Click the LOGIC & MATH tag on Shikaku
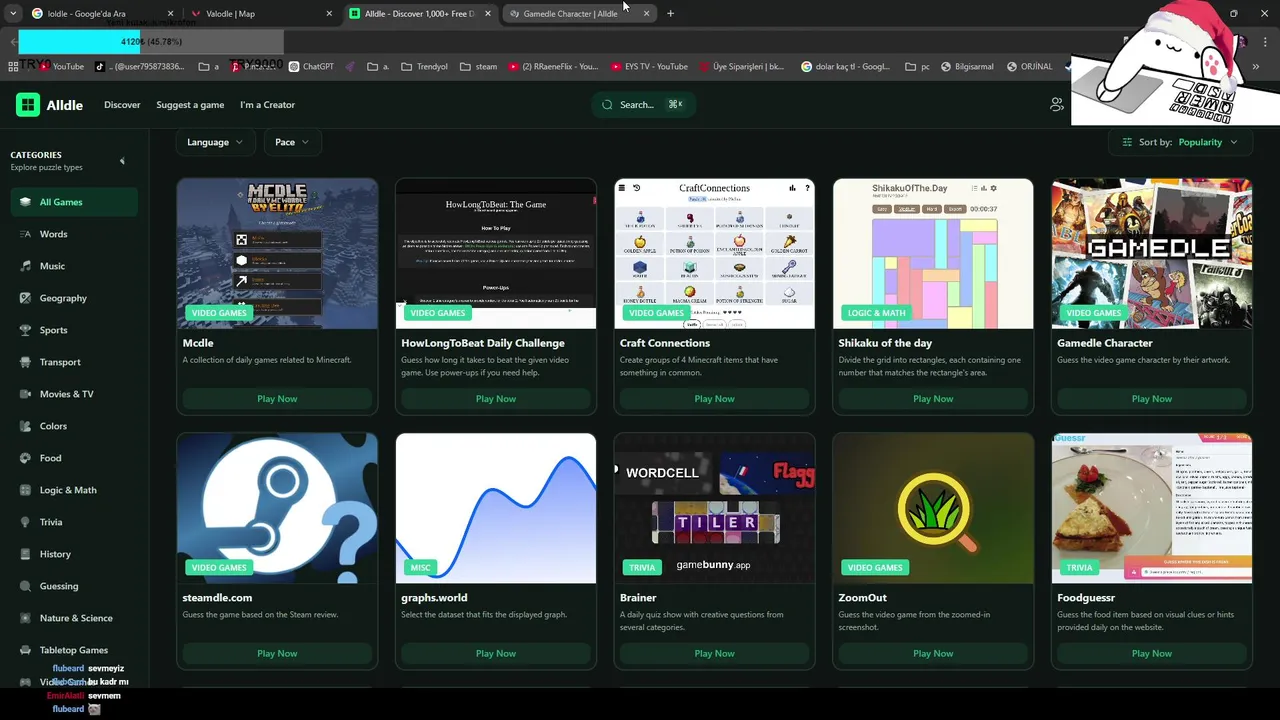1280x720 pixels. coord(877,313)
